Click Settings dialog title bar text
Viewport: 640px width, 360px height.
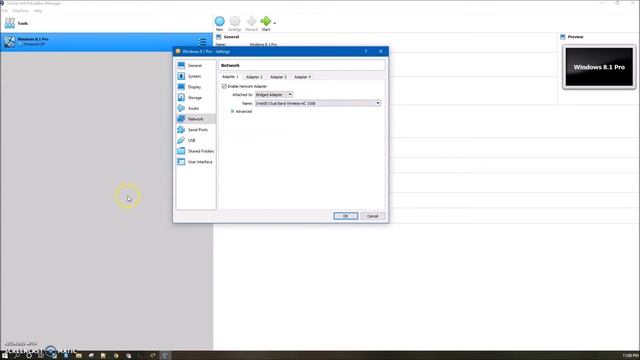coord(206,51)
